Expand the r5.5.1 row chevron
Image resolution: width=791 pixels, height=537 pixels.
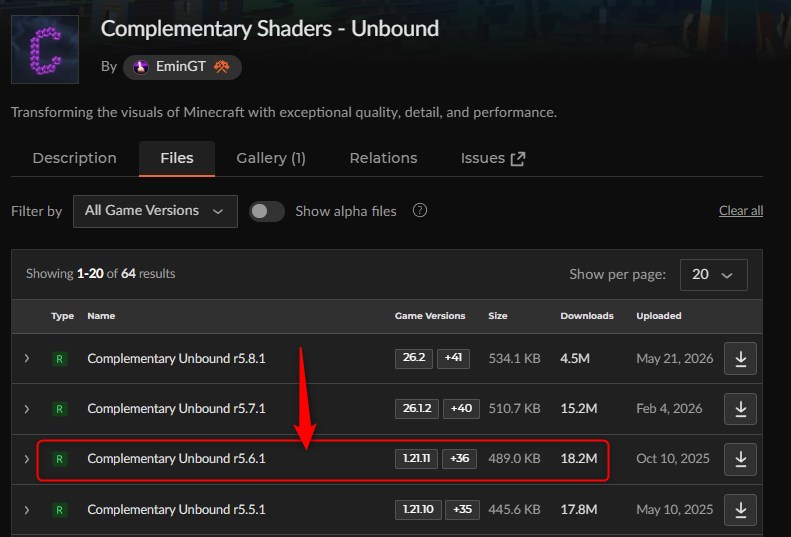point(27,510)
